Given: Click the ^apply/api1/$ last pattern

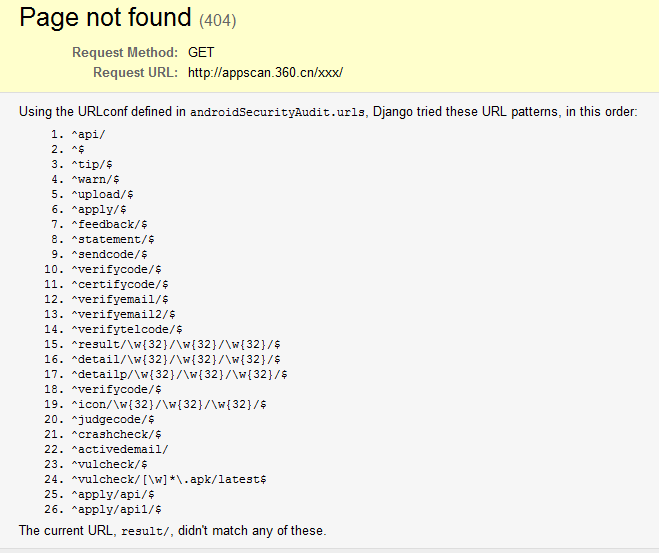Looking at the screenshot, I should [x=116, y=510].
